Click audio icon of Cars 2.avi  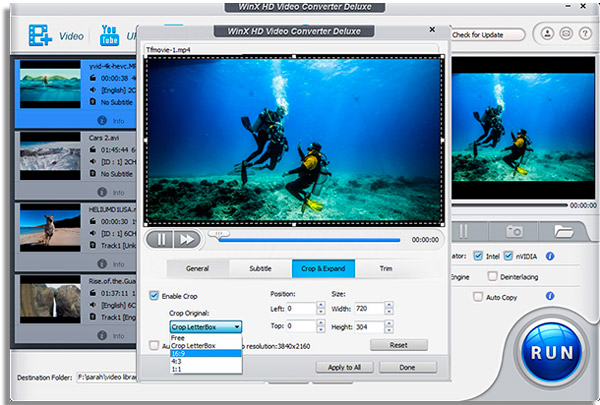(93, 162)
